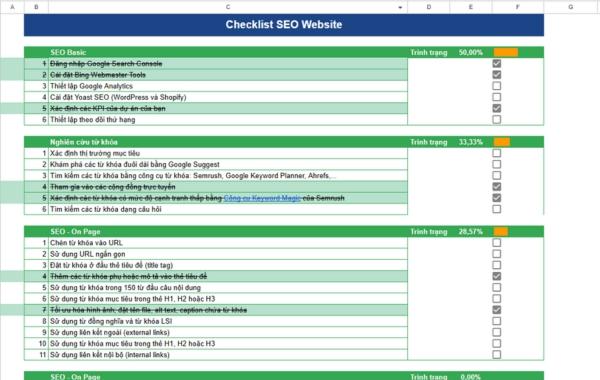Select column F header
The image size is (600, 380).
point(518,7)
